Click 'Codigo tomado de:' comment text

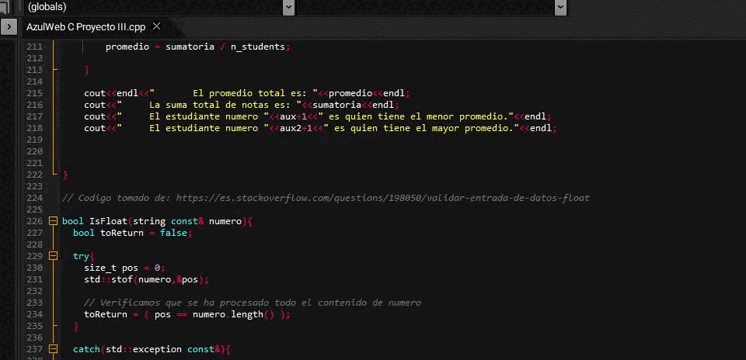(125, 198)
